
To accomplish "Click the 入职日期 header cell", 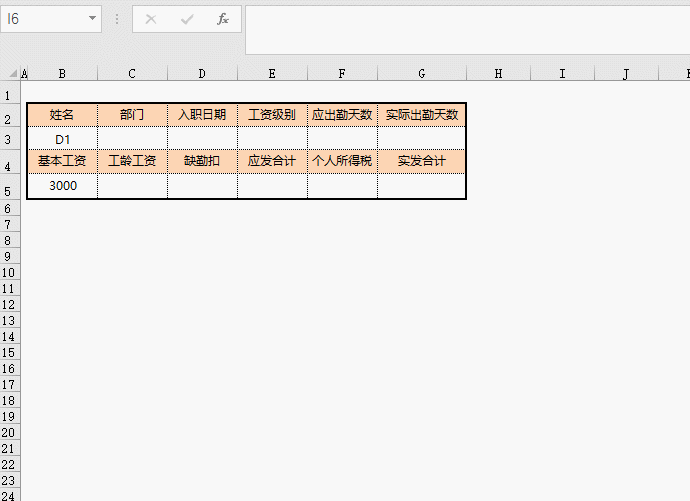I will point(202,115).
